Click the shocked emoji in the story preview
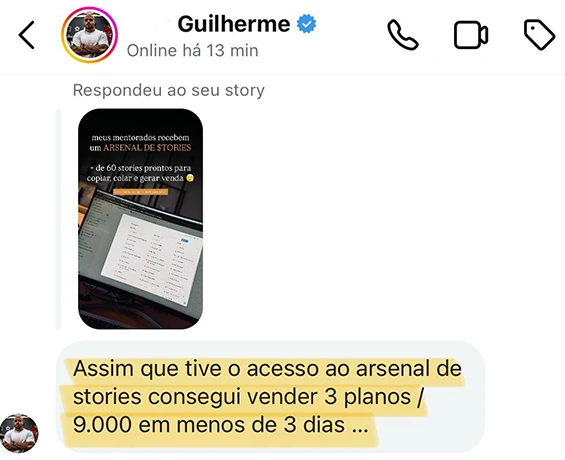The width and height of the screenshot is (565, 460). click(x=190, y=178)
